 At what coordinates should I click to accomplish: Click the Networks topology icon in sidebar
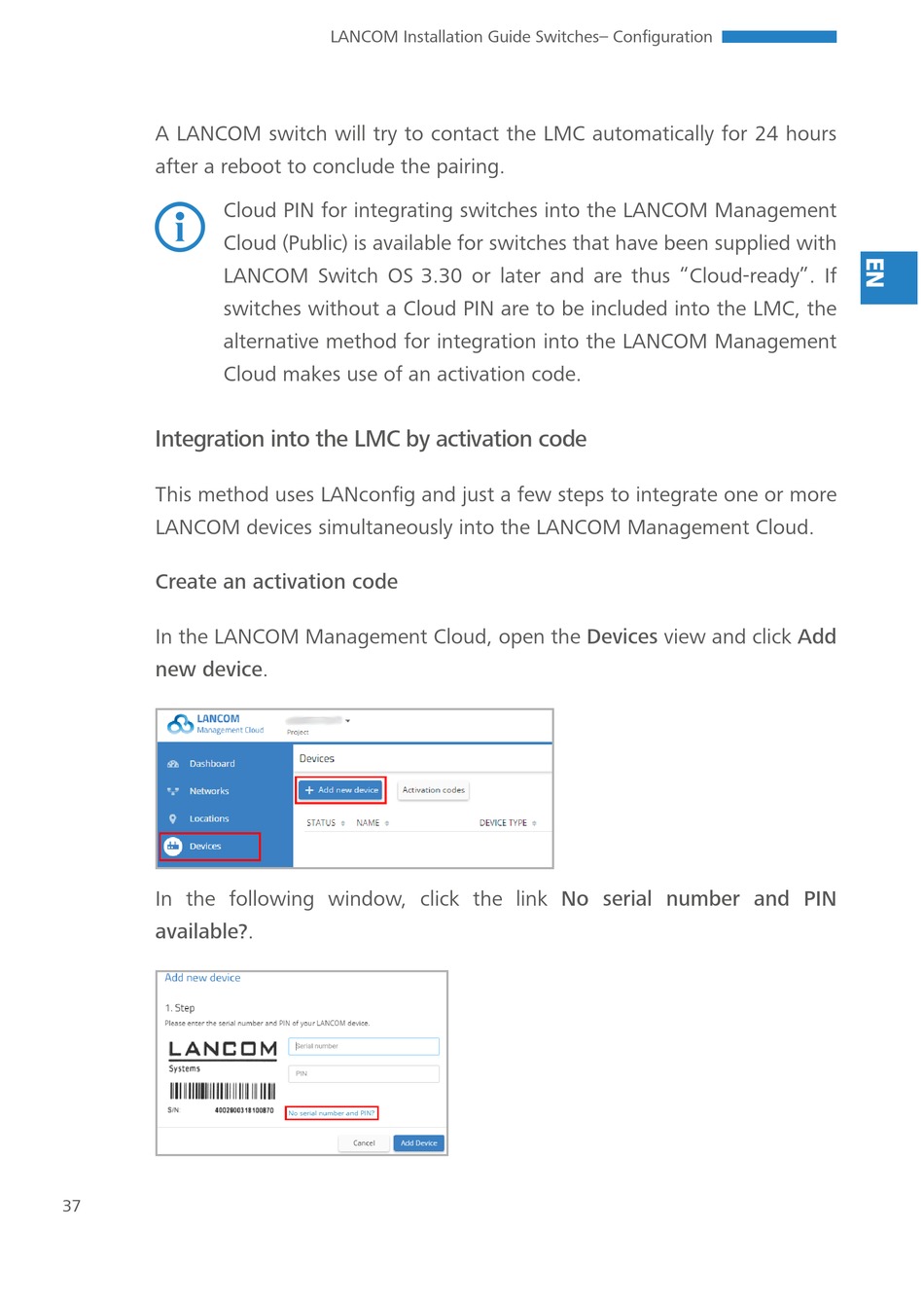click(x=173, y=791)
